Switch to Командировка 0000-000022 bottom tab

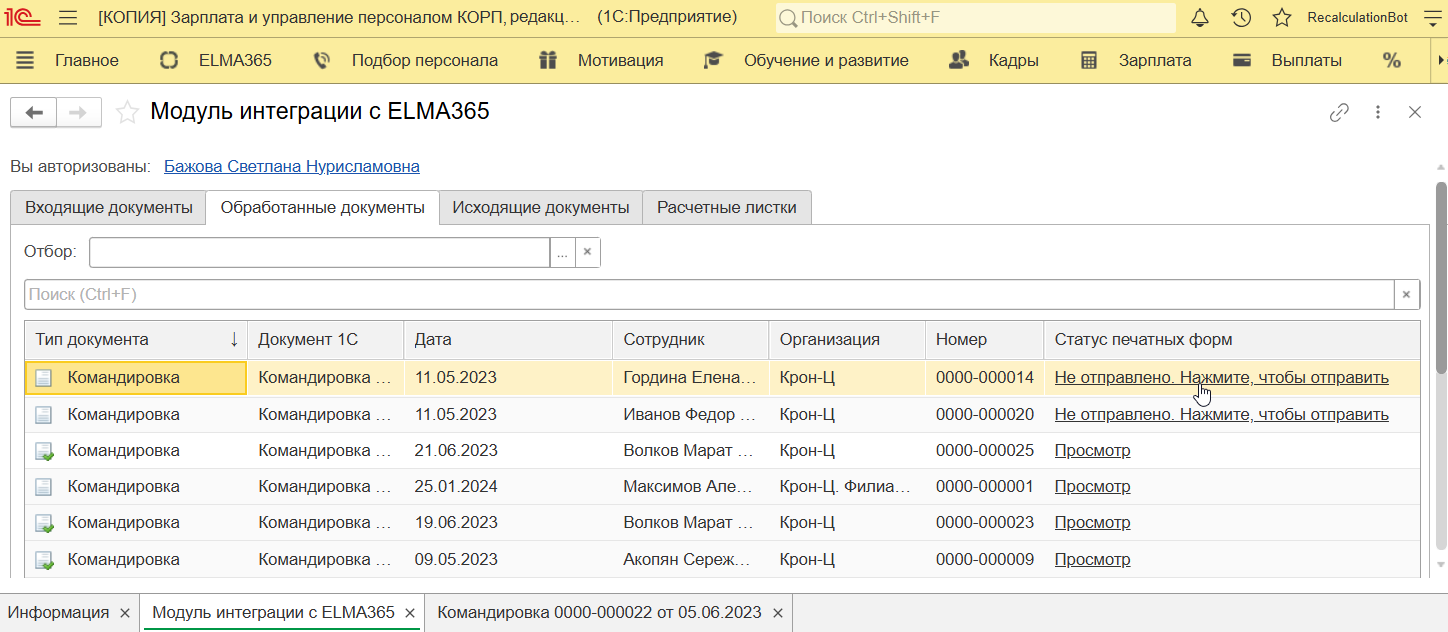(599, 612)
